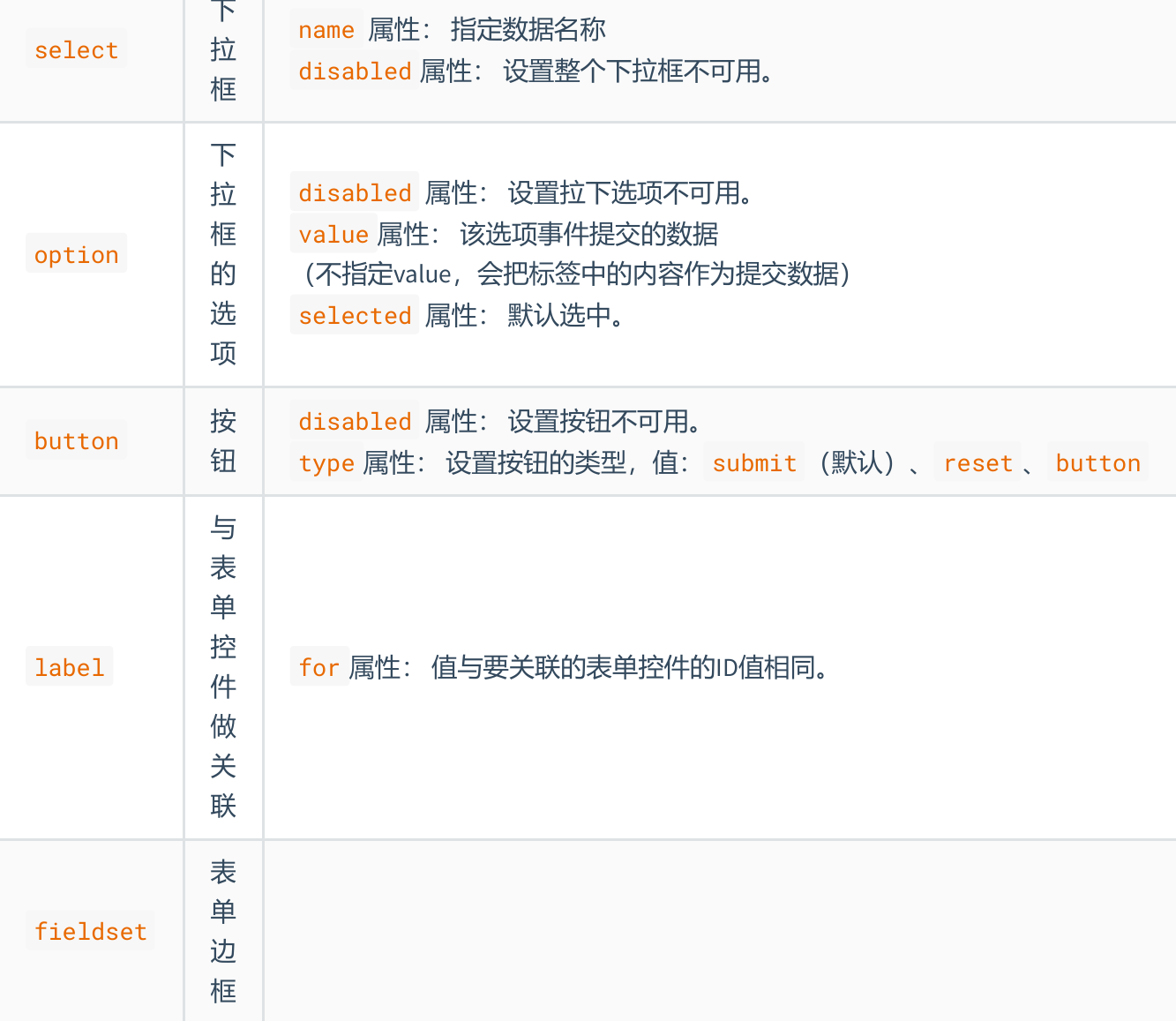The width and height of the screenshot is (1176, 1021).
Task: Click 'disabled' tag in the option row
Action: [x=355, y=193]
